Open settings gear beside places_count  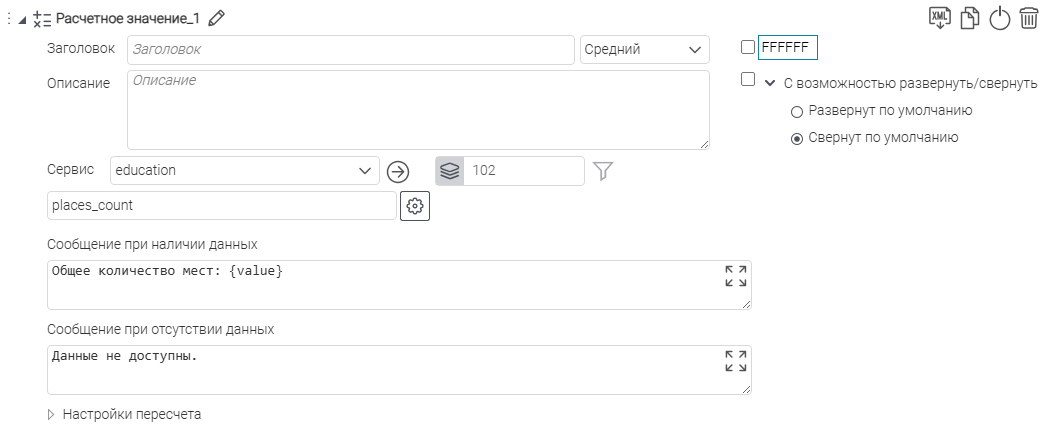pos(414,206)
